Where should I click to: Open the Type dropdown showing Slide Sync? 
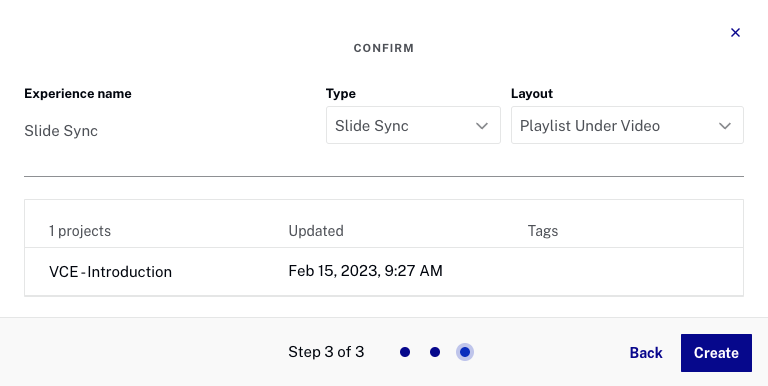click(413, 125)
